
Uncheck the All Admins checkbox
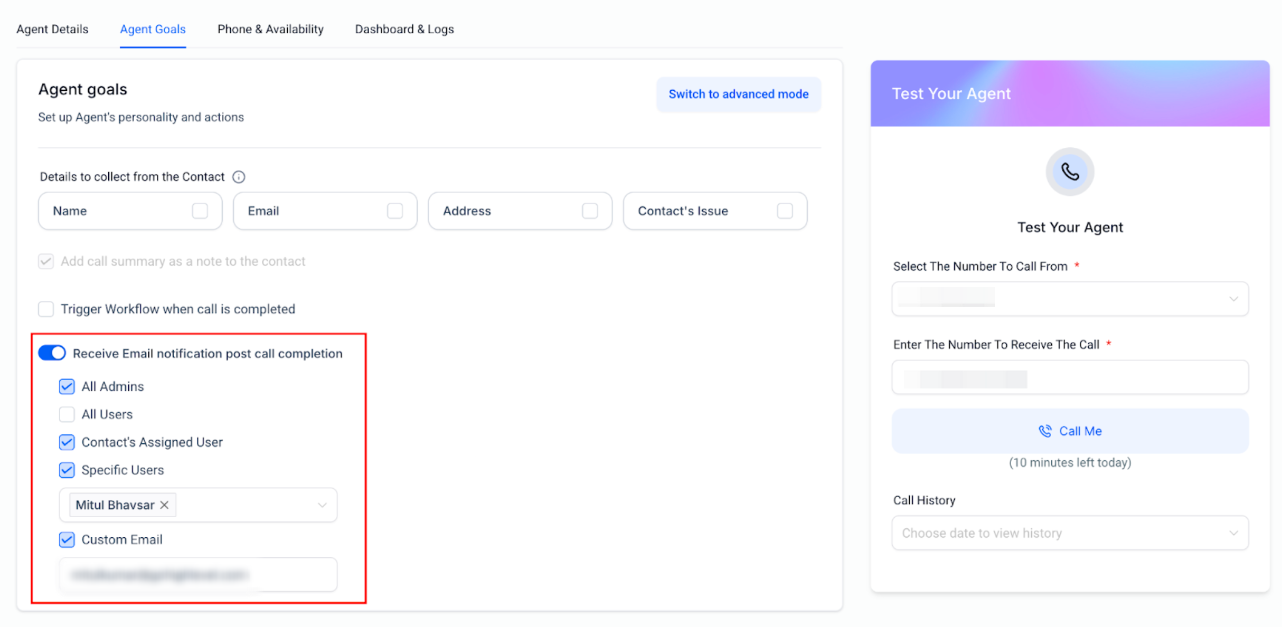67,386
